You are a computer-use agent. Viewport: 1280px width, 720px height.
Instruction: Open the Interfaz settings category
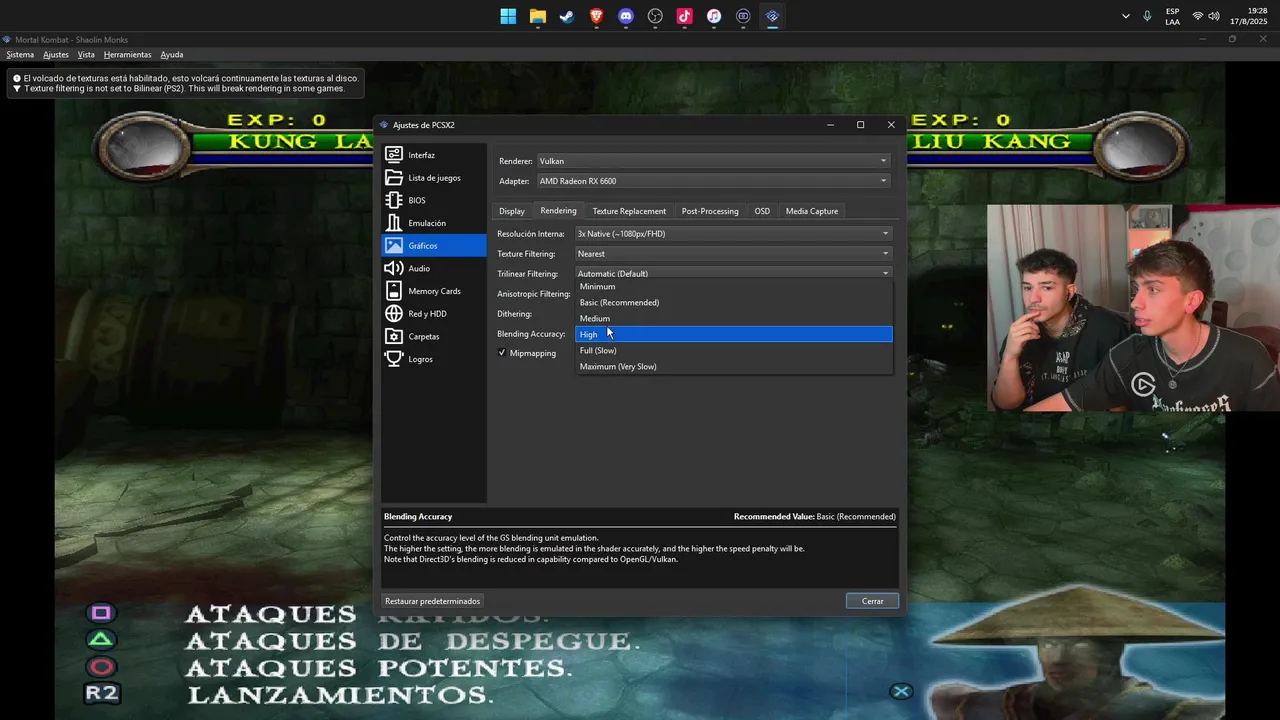pos(434,155)
